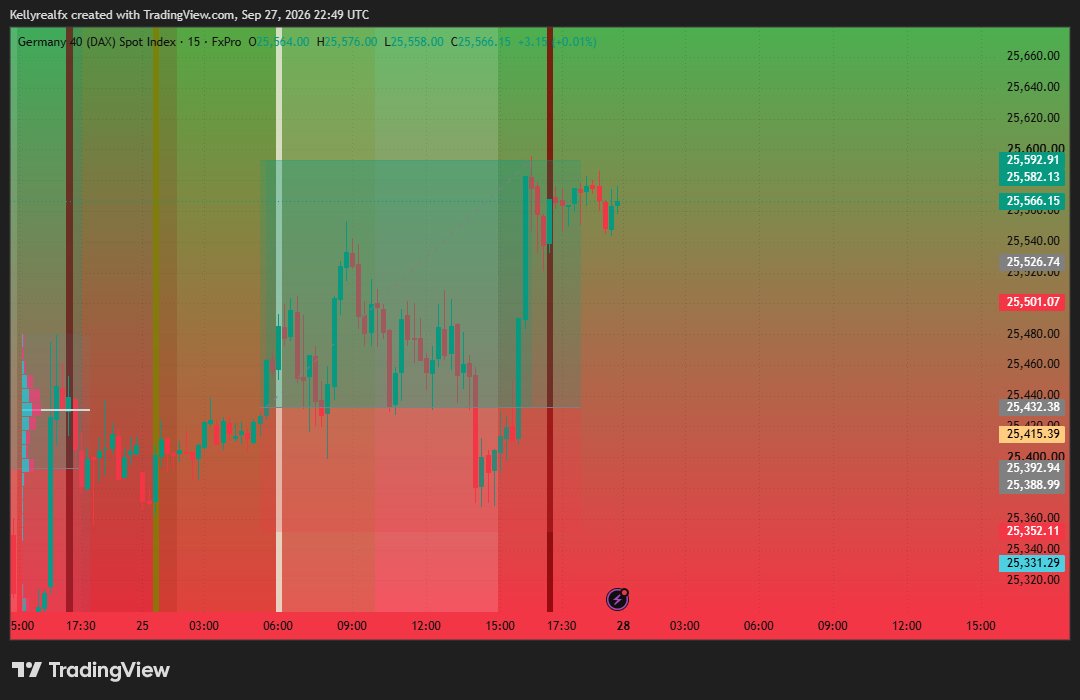This screenshot has width=1080, height=700.
Task: Click the first 09:00 time label
Action: [351, 626]
